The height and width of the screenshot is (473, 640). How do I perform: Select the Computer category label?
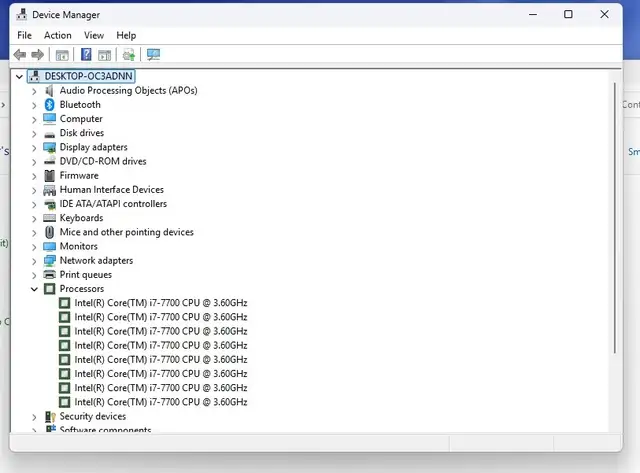[x=81, y=119]
